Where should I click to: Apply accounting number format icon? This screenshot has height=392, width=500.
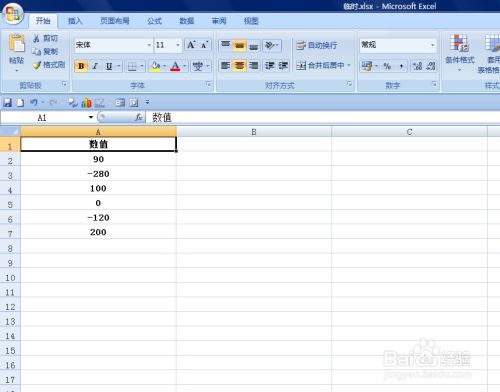tap(367, 66)
